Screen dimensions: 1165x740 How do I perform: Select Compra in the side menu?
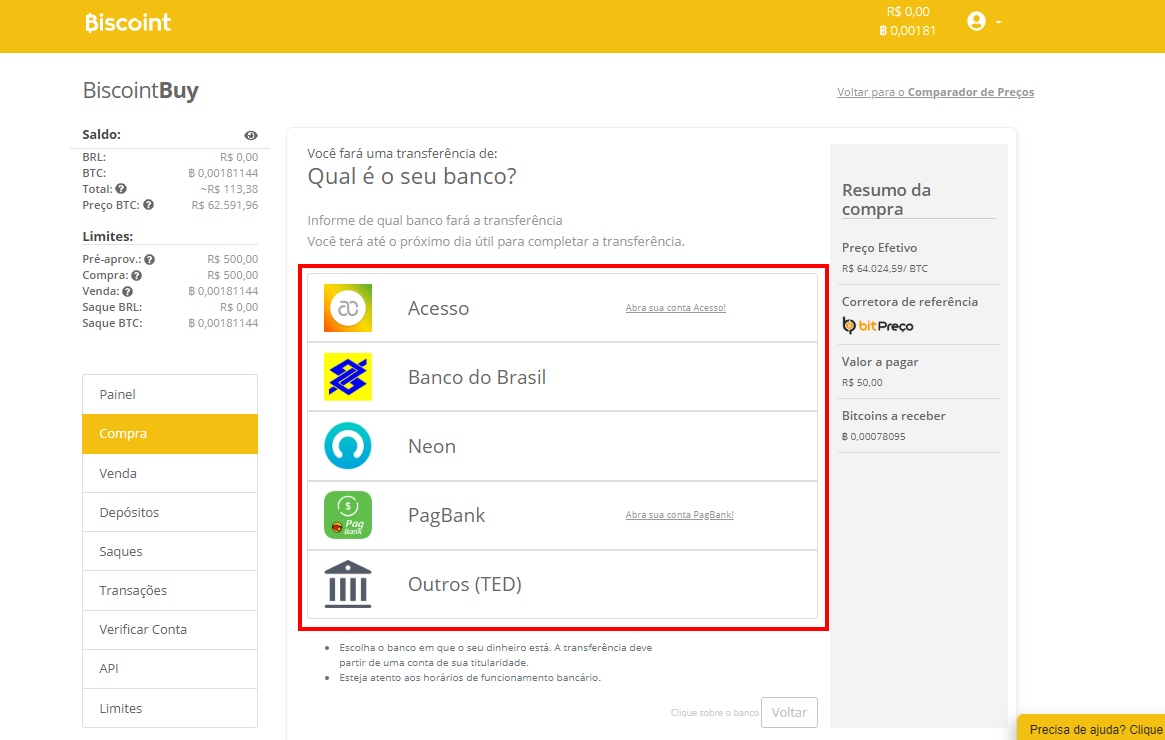pyautogui.click(x=170, y=434)
